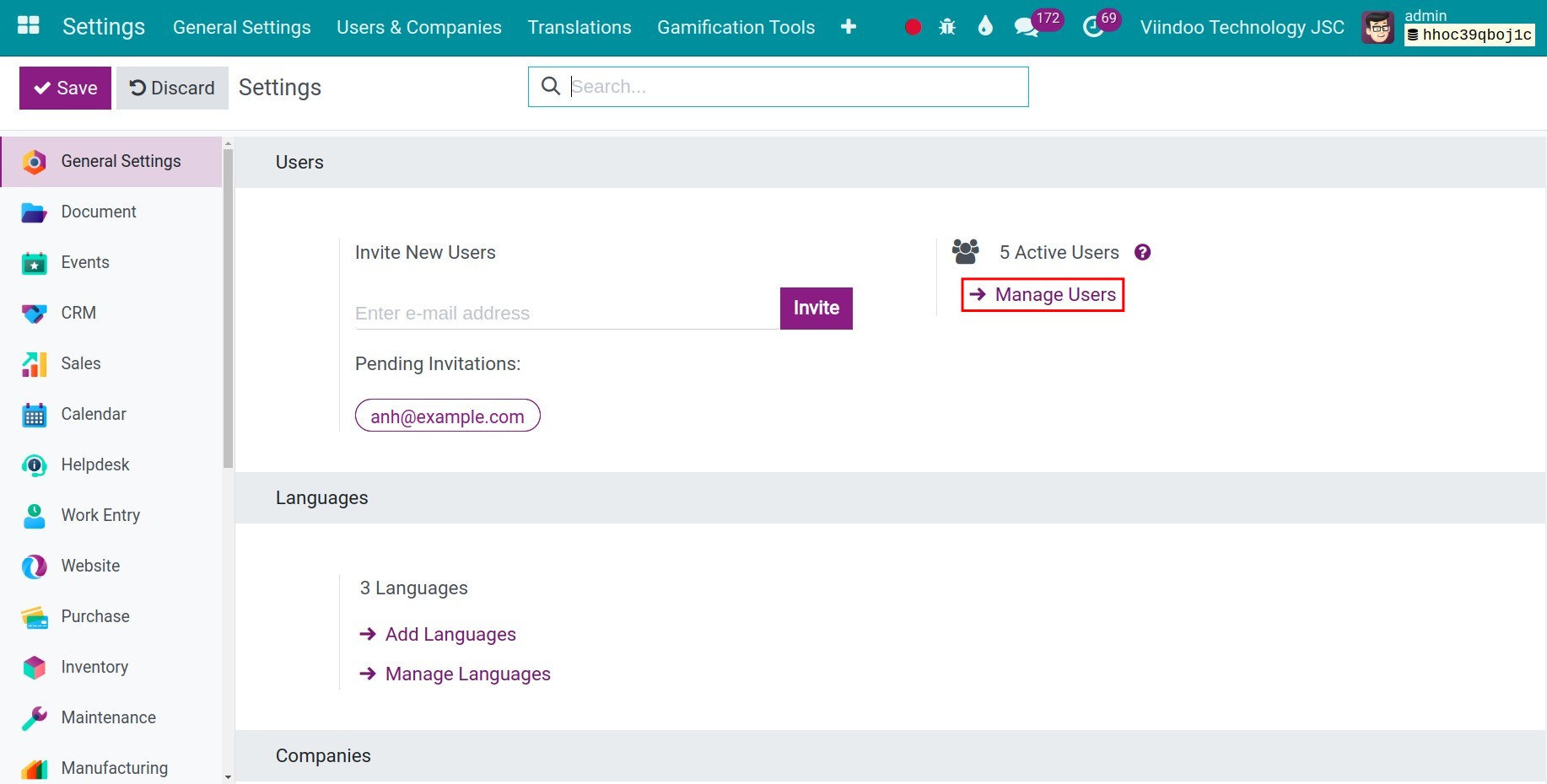This screenshot has width=1547, height=784.
Task: Click the magnifier icon in the search box
Action: point(551,86)
